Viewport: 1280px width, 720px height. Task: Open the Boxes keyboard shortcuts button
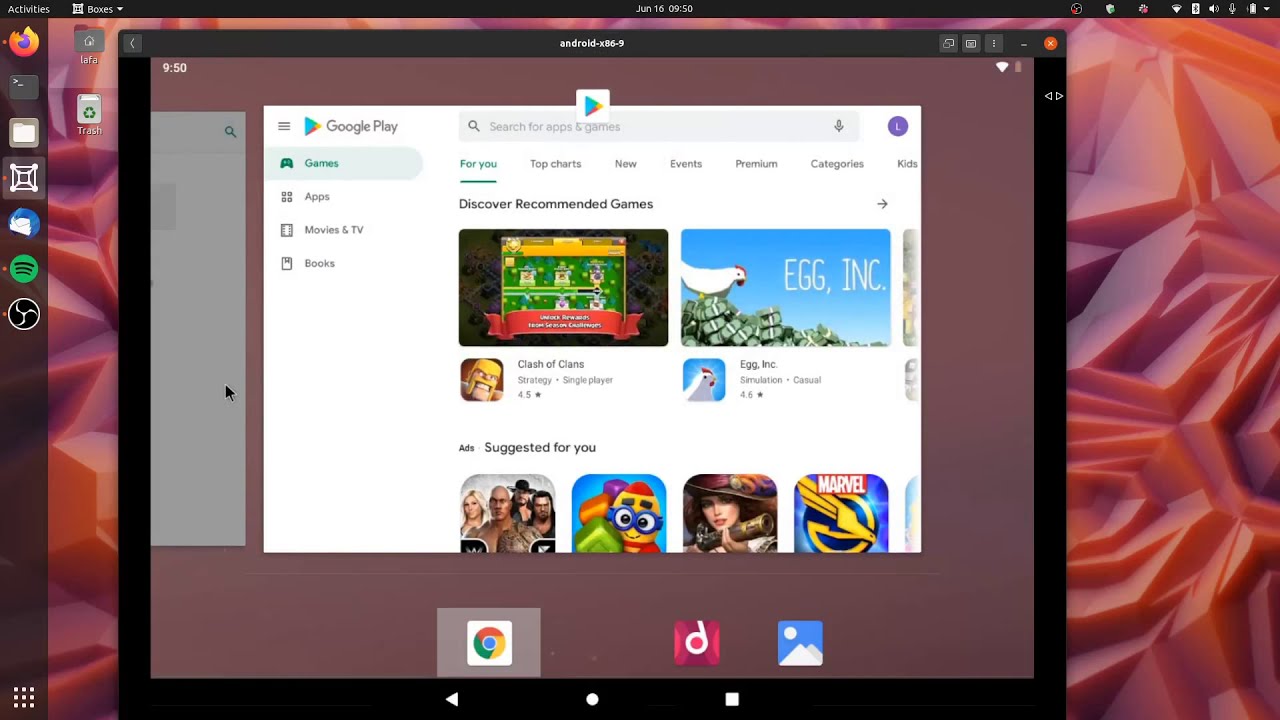pyautogui.click(x=971, y=43)
